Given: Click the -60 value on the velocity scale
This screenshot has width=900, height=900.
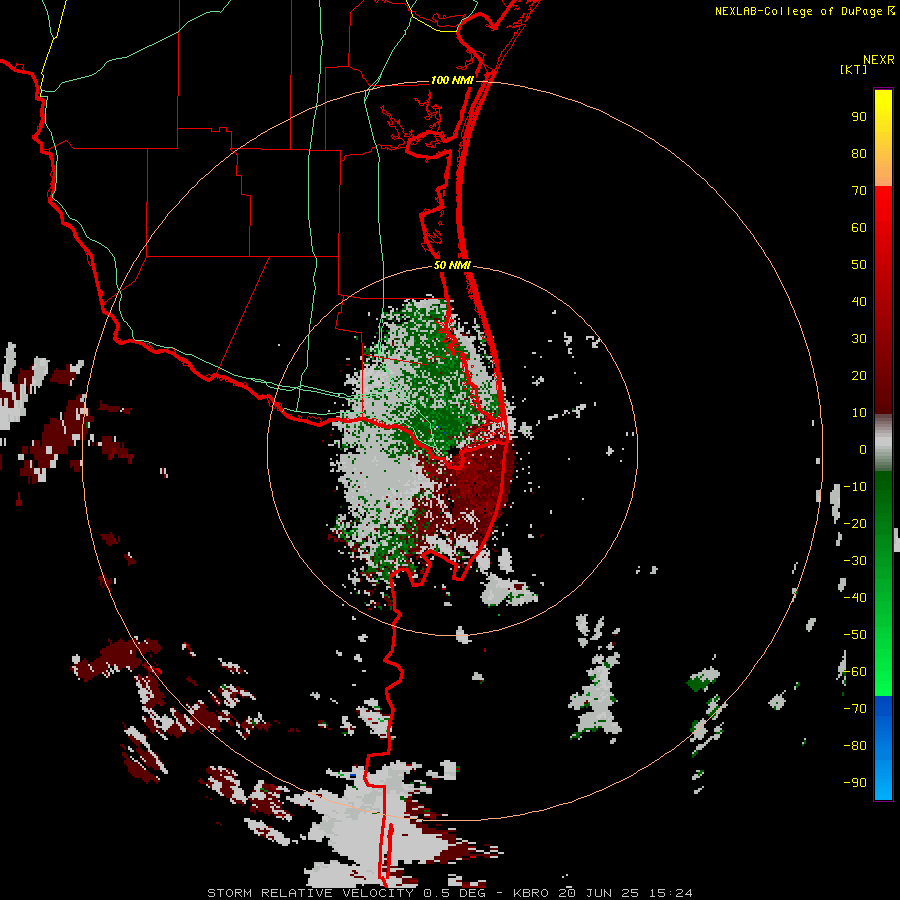Looking at the screenshot, I should tap(855, 672).
